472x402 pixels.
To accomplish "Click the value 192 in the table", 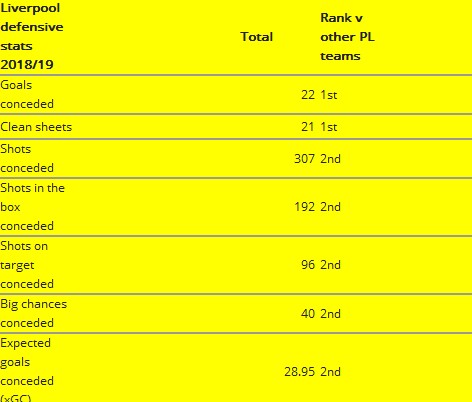I will coord(304,207).
